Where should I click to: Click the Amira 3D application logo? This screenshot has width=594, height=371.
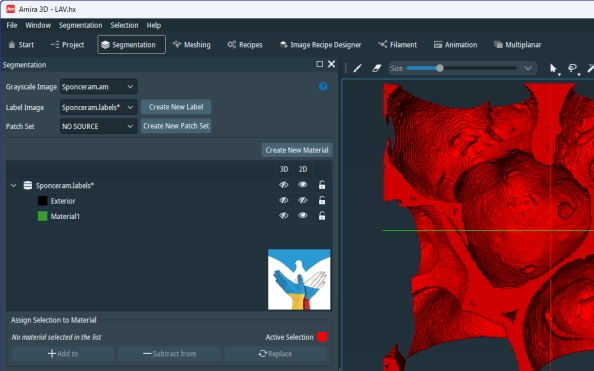[x=10, y=9]
